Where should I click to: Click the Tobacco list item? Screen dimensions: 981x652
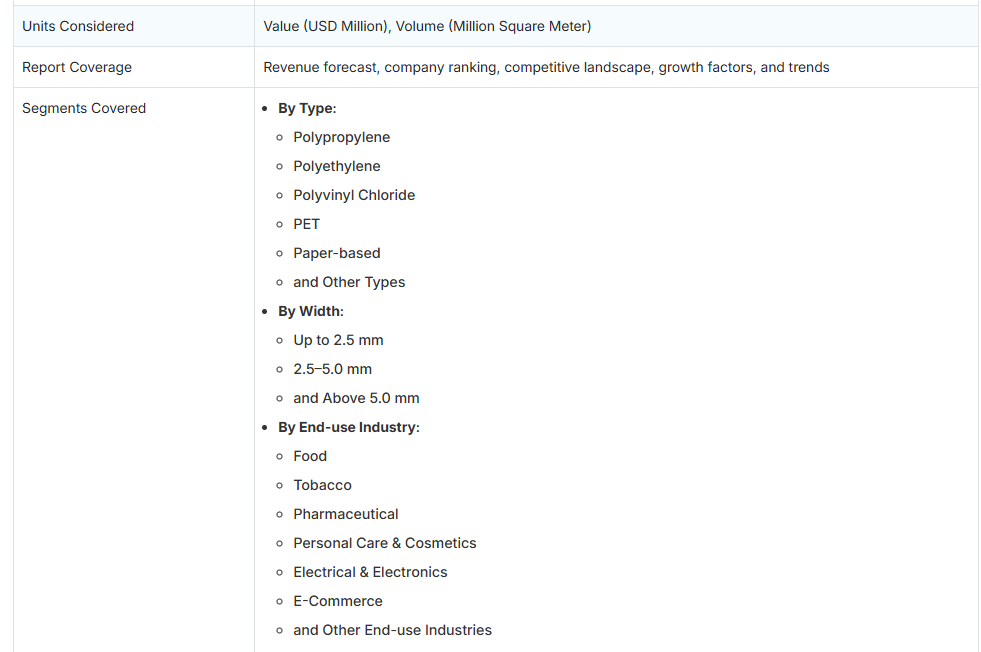[322, 485]
